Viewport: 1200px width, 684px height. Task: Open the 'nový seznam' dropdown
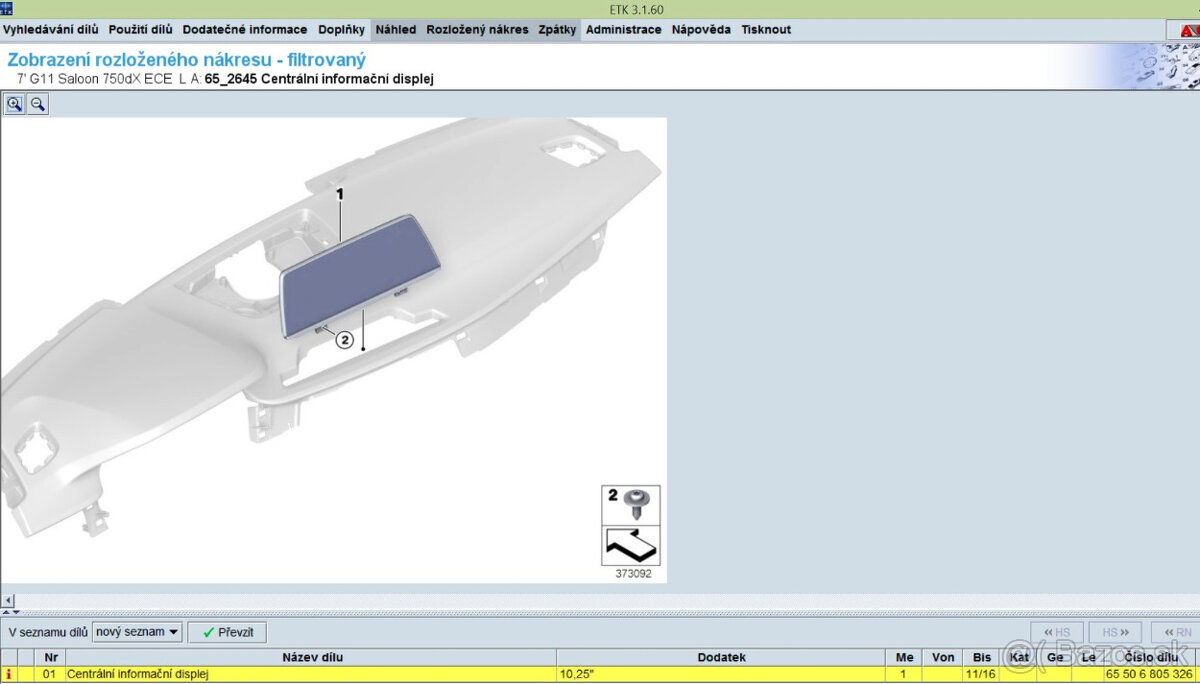point(137,632)
